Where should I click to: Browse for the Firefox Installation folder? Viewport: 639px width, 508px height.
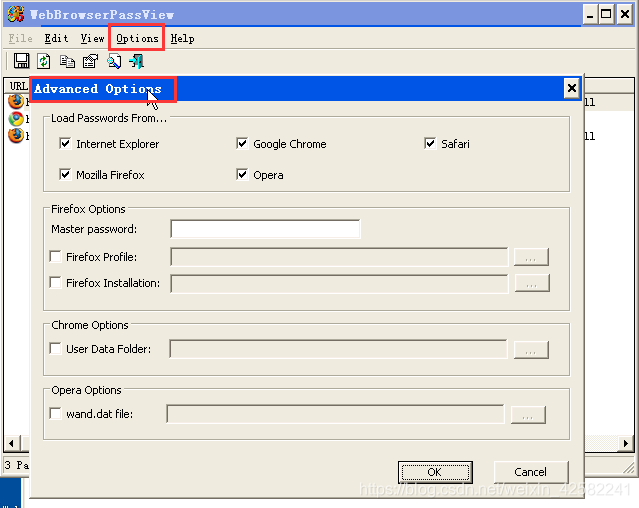(x=532, y=283)
